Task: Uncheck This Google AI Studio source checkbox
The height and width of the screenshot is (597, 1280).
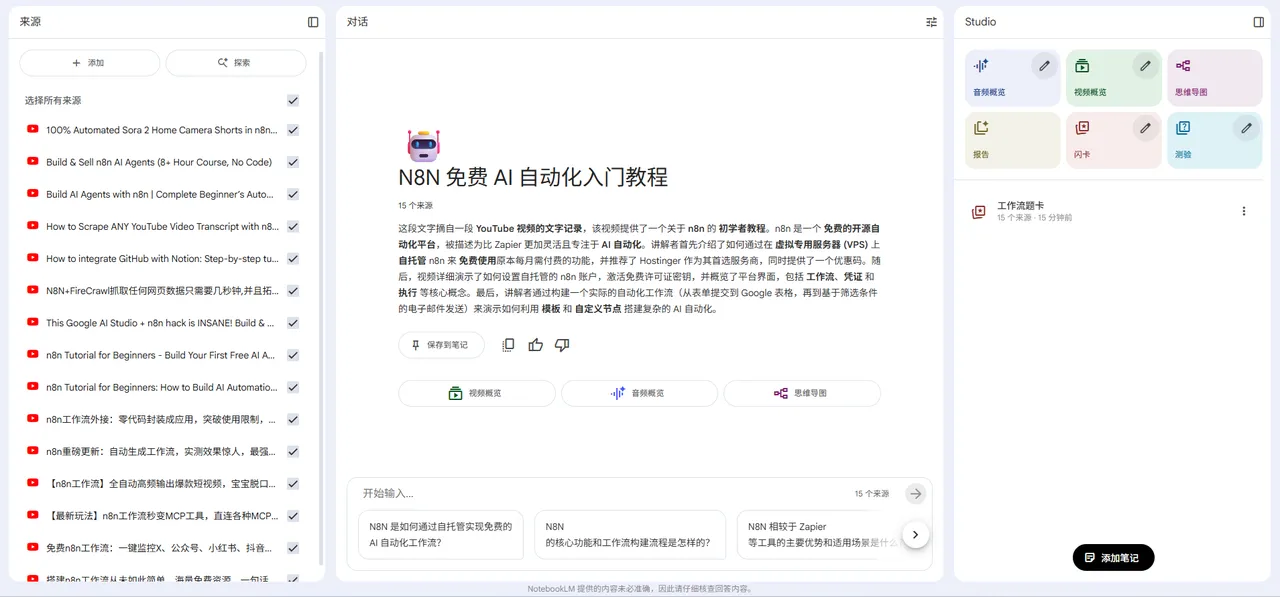Action: pos(293,323)
